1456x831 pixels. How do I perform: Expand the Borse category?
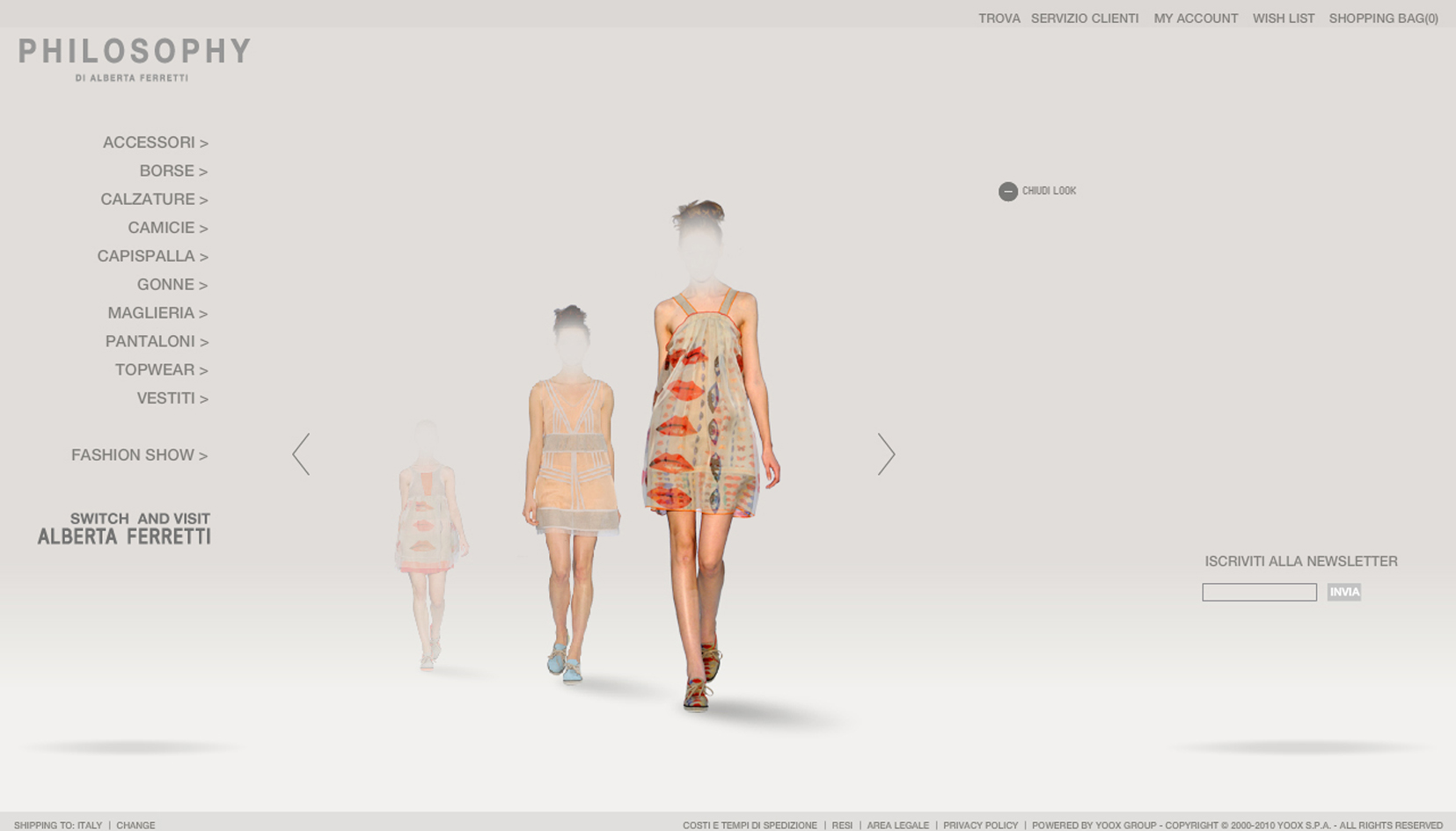coord(172,171)
